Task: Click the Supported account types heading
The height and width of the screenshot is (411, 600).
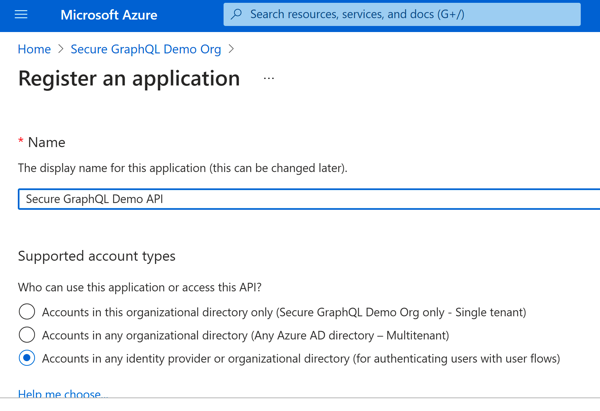Action: tap(96, 256)
